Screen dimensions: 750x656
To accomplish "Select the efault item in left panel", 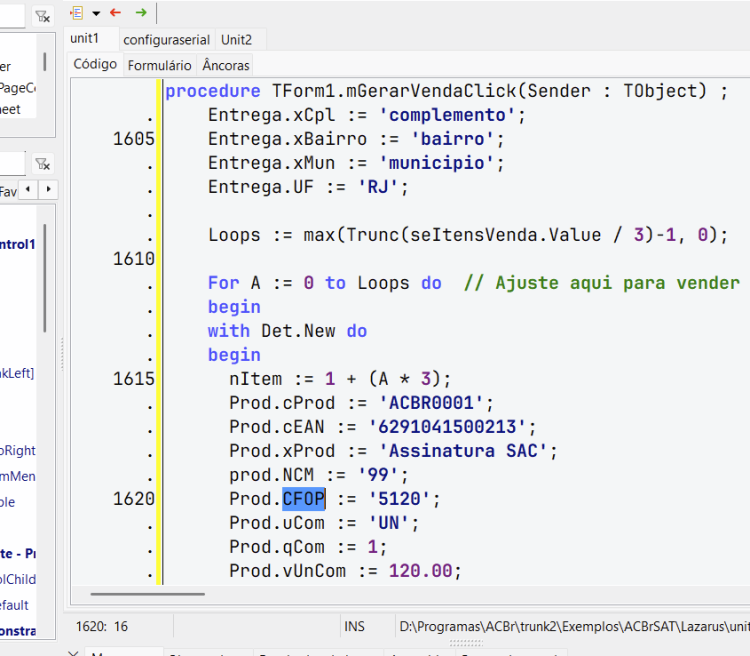I will pos(14,605).
